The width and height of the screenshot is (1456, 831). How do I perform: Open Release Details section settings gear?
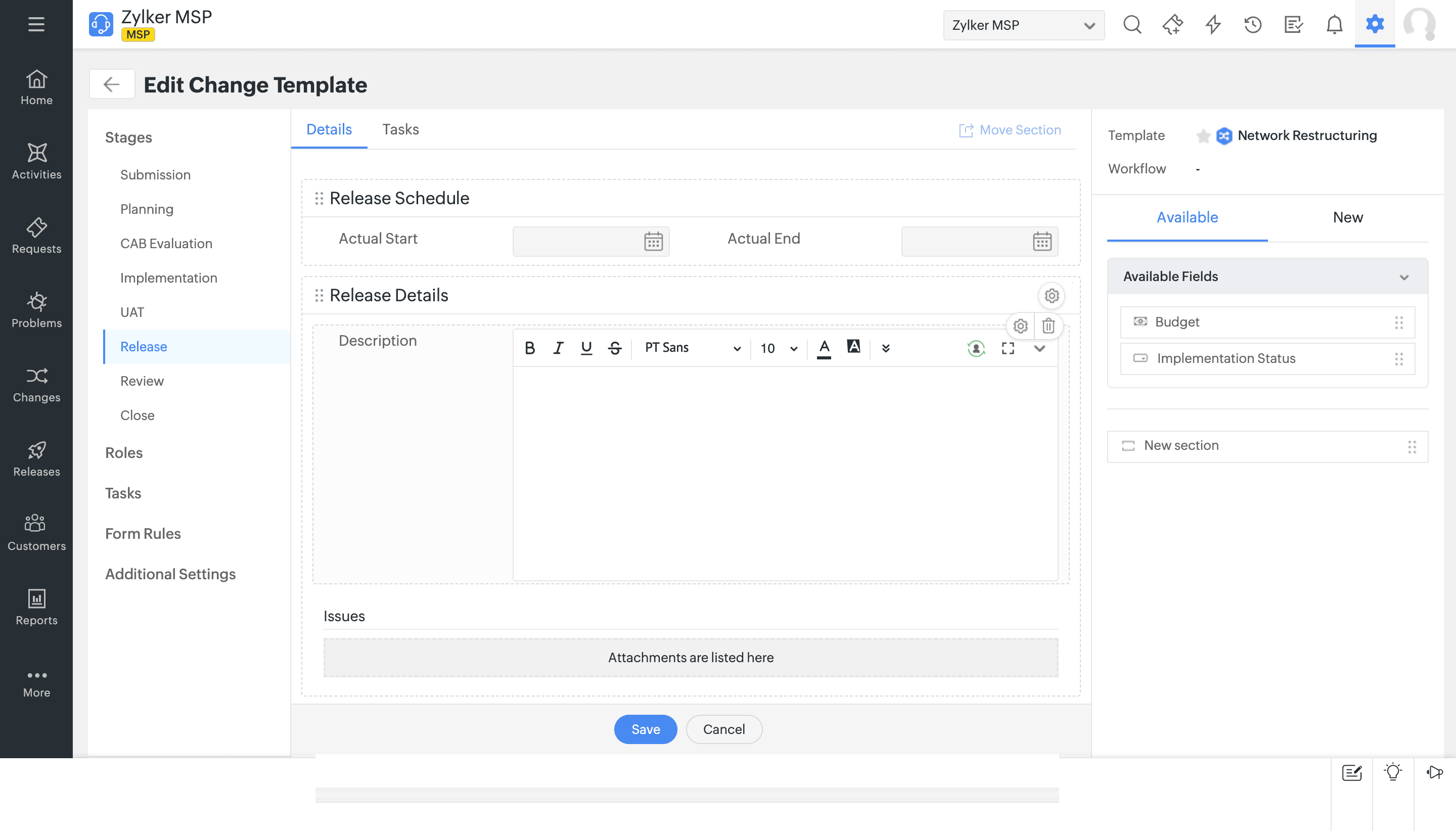click(x=1052, y=296)
